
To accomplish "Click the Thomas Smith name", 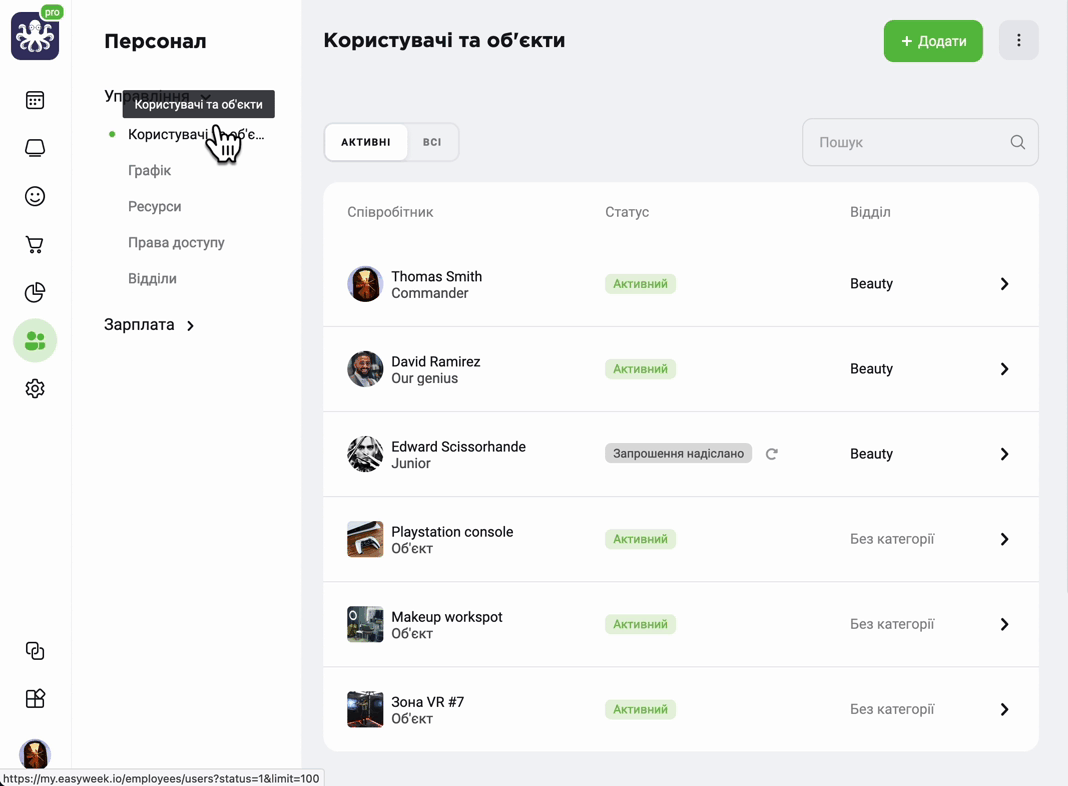I will [437, 277].
